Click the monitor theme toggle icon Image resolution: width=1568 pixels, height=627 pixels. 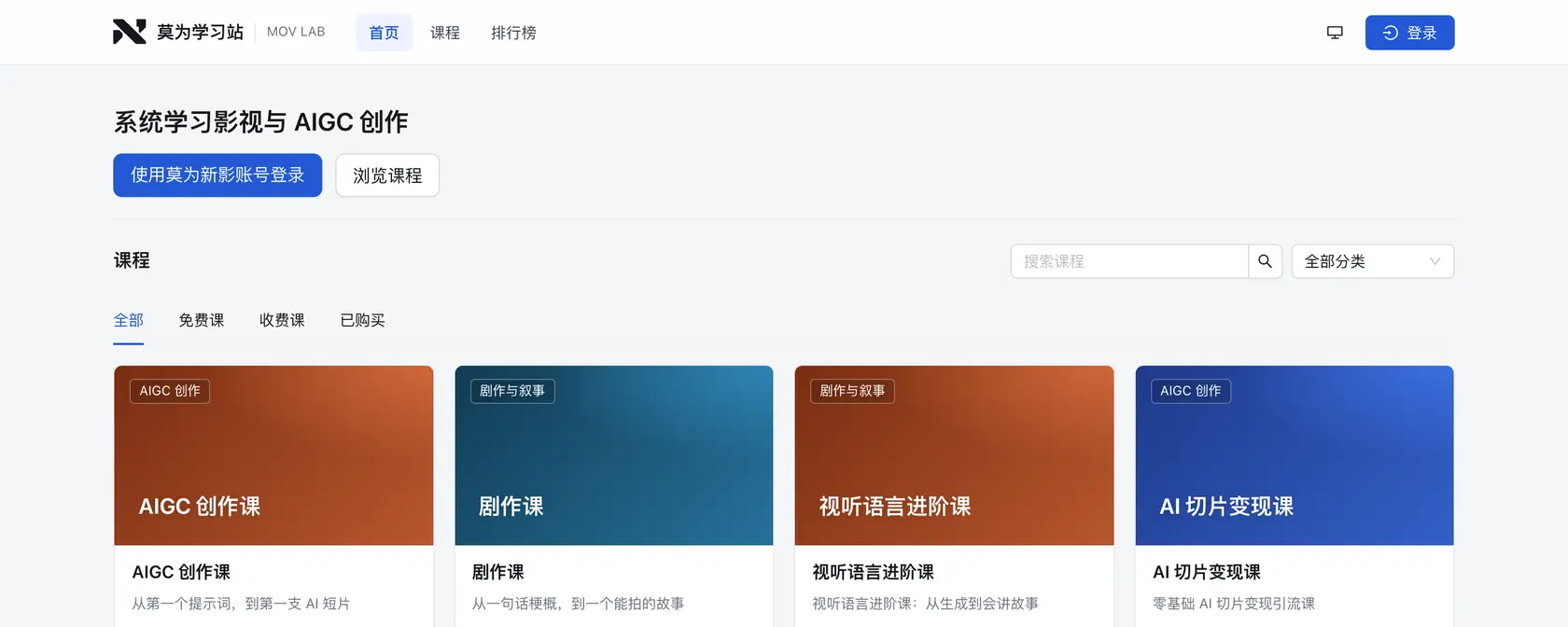pyautogui.click(x=1335, y=33)
